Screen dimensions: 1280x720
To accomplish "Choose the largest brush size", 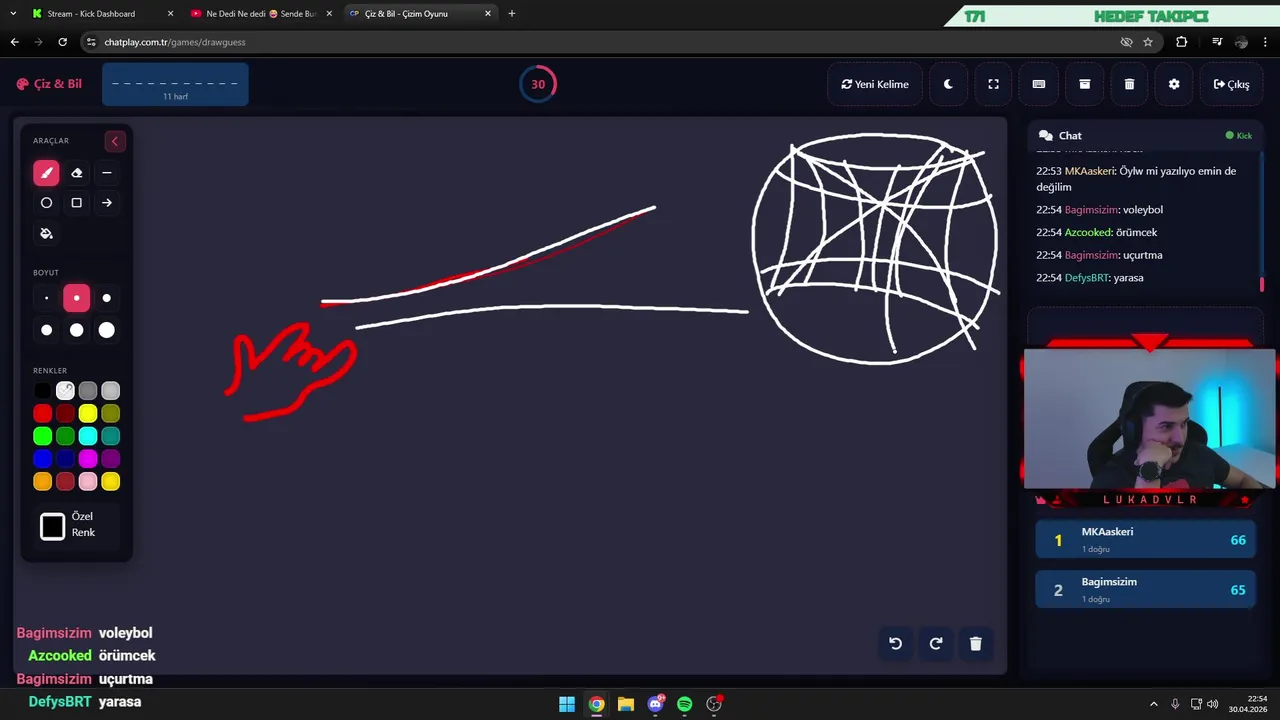I will (107, 330).
